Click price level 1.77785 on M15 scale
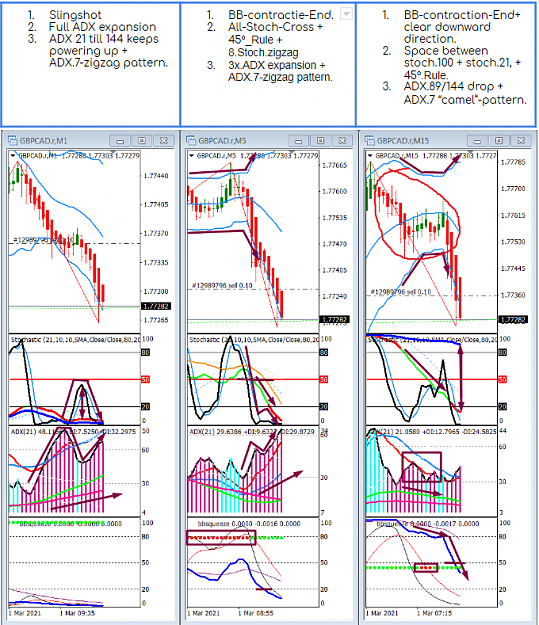The width and height of the screenshot is (539, 625). [513, 162]
